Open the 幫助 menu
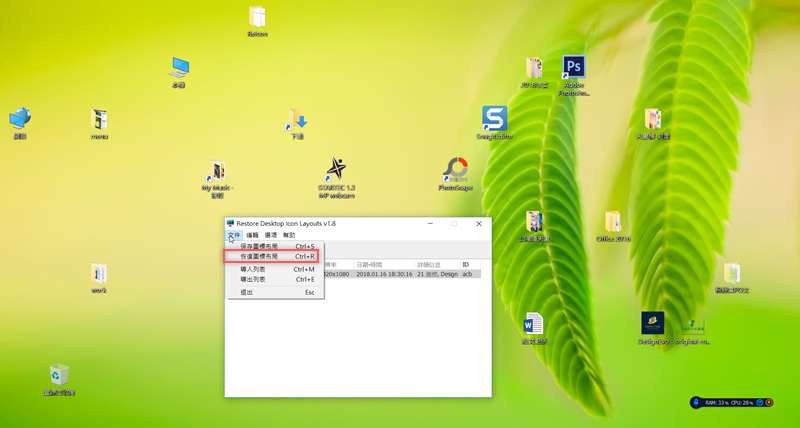The width and height of the screenshot is (800, 428). (x=289, y=235)
